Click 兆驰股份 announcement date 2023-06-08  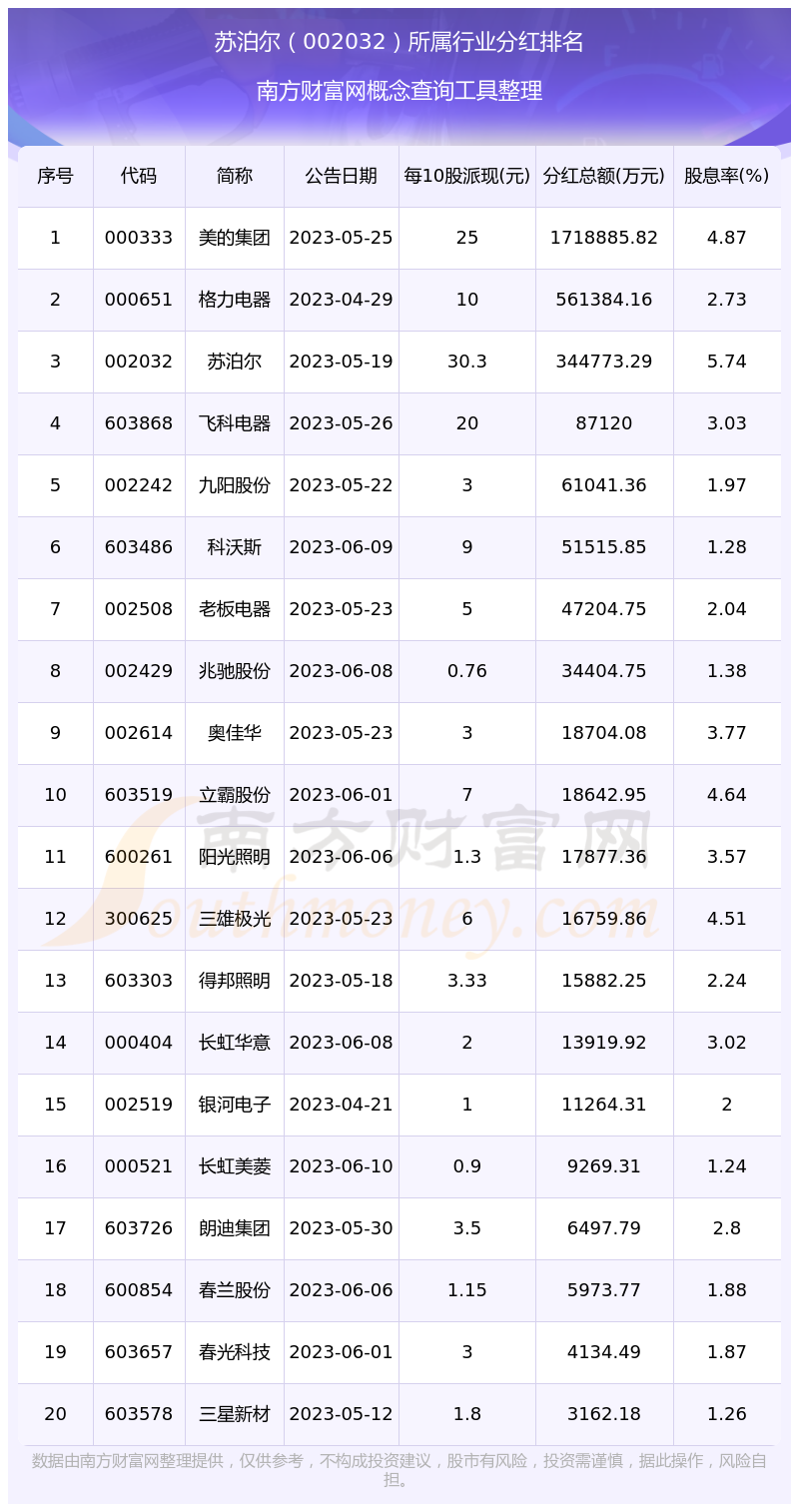[342, 671]
